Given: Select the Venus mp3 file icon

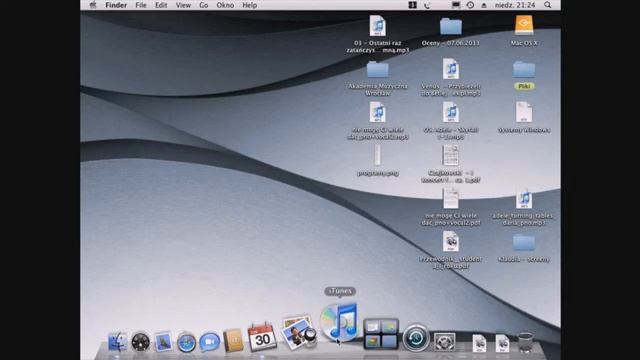Looking at the screenshot, I should (451, 69).
